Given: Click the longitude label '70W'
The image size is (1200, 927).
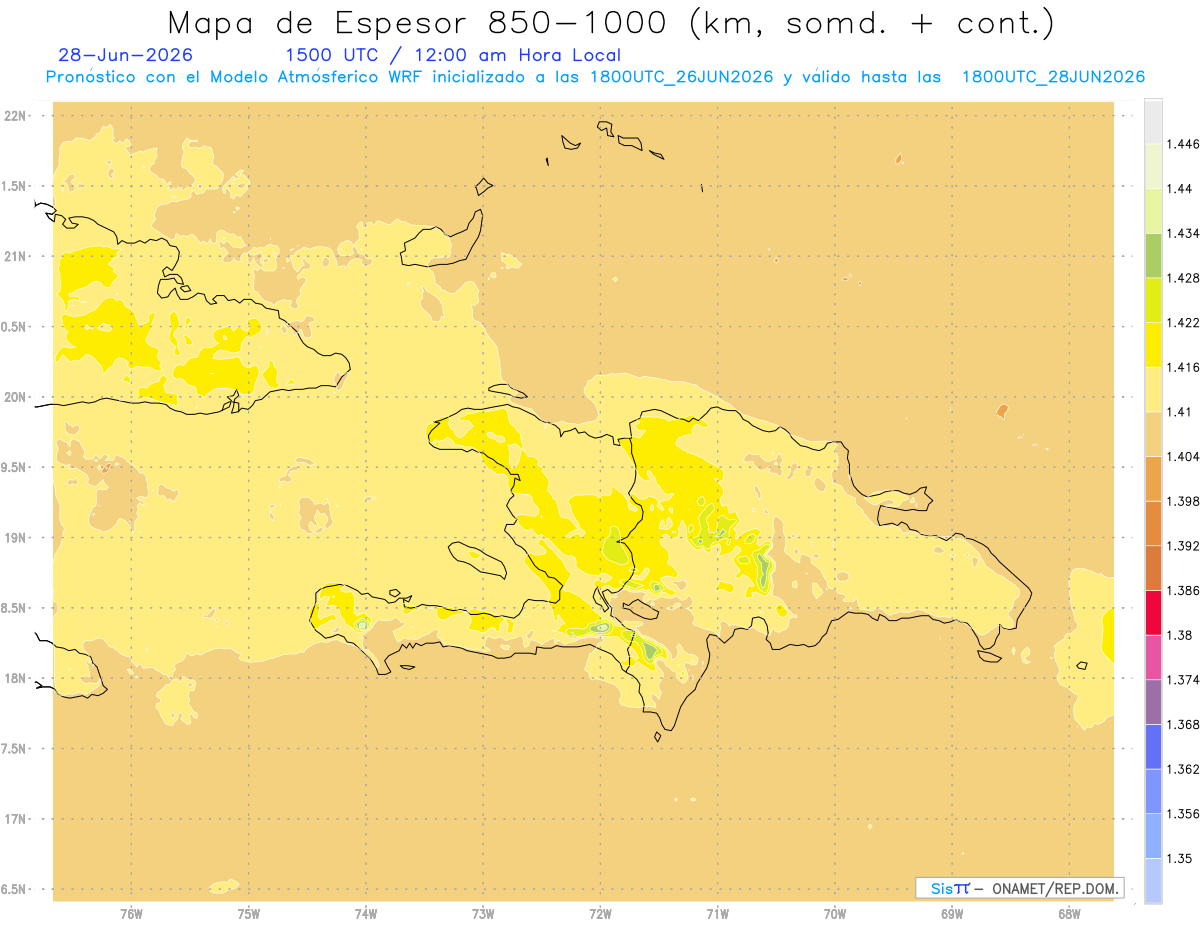Looking at the screenshot, I should pyautogui.click(x=835, y=914).
